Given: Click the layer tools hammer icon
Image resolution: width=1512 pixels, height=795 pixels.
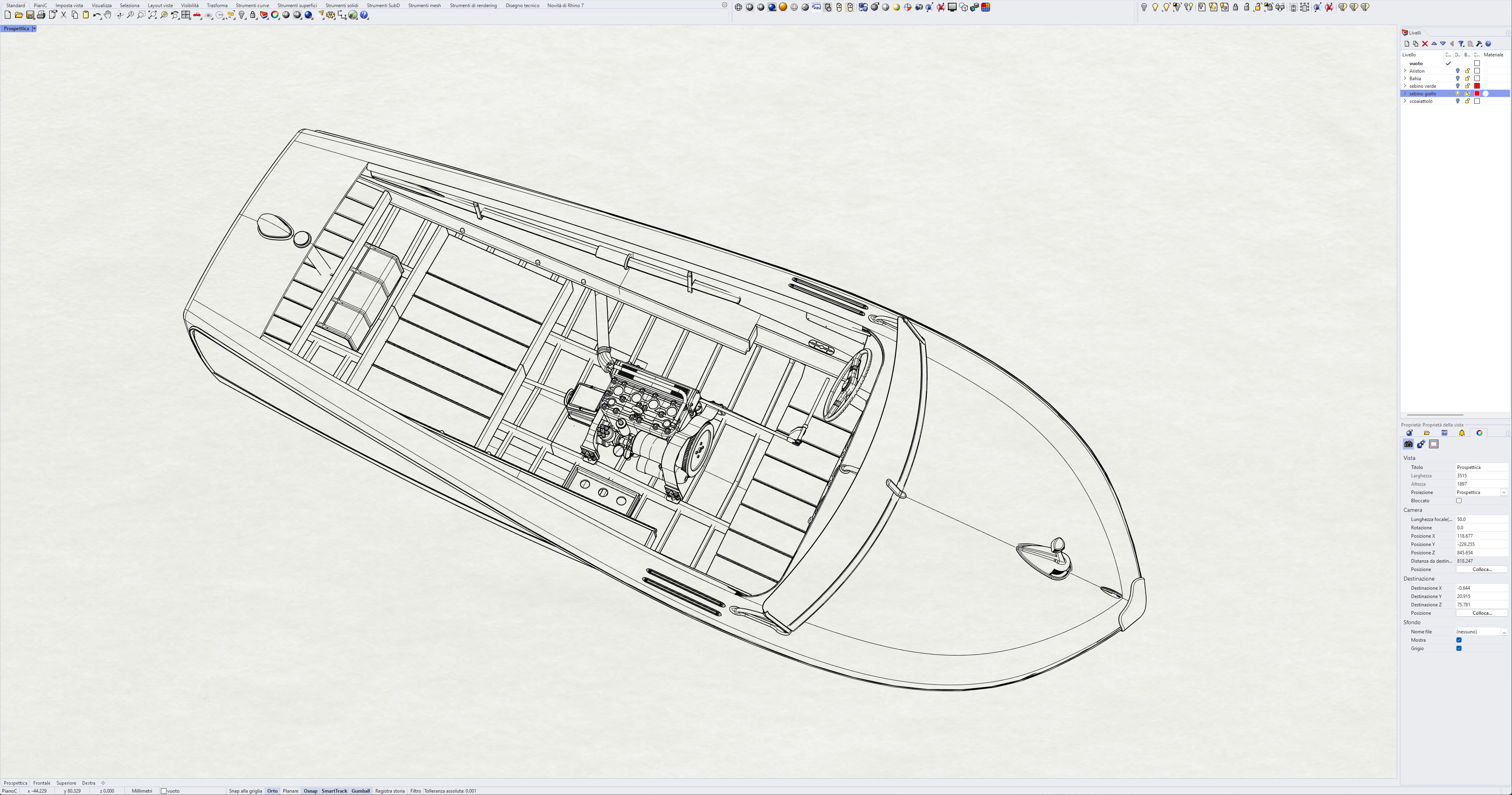Looking at the screenshot, I should [x=1479, y=43].
